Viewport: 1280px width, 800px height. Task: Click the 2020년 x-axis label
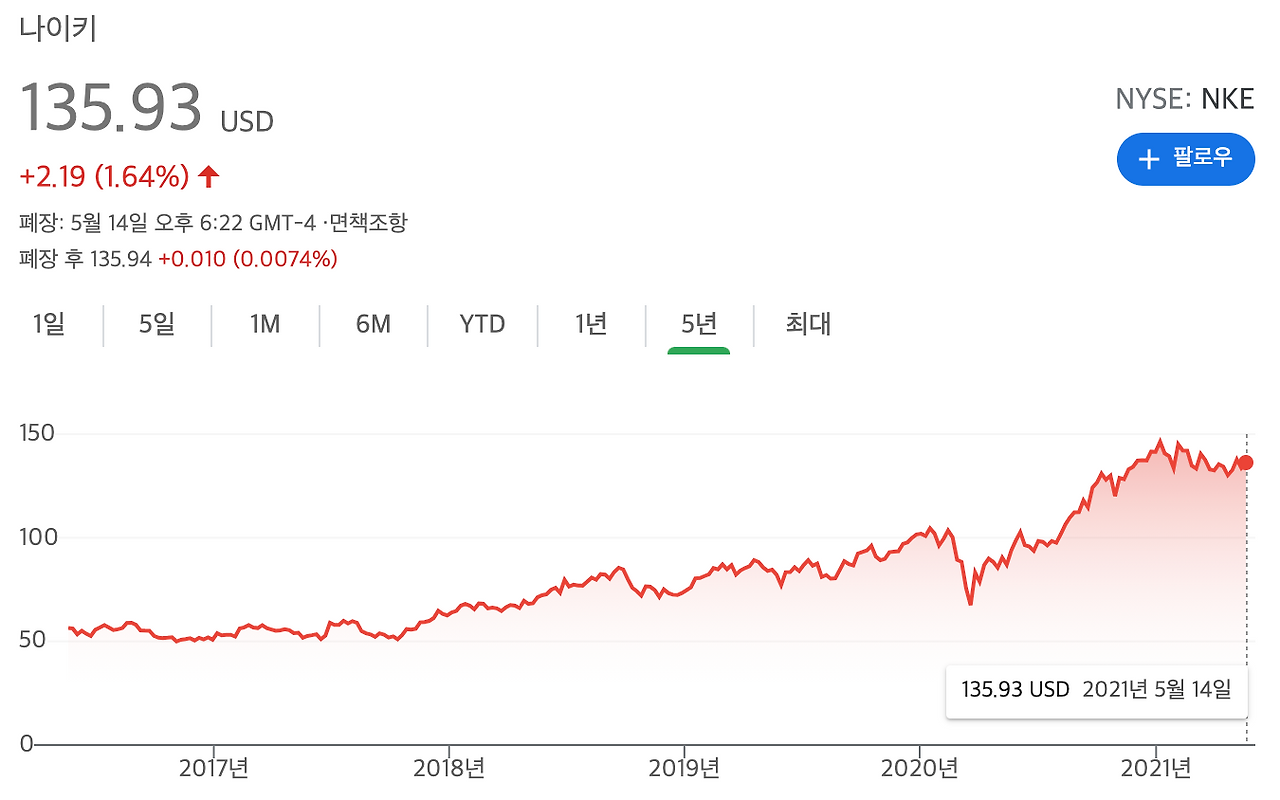[x=920, y=769]
